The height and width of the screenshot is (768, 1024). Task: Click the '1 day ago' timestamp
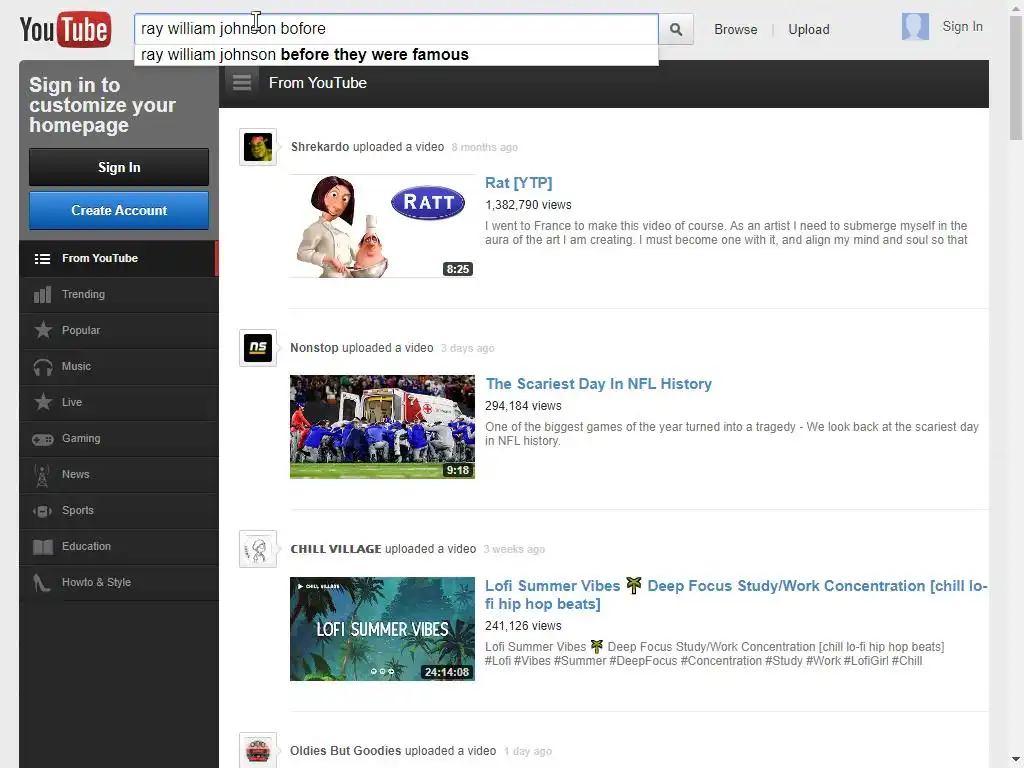[528, 752]
